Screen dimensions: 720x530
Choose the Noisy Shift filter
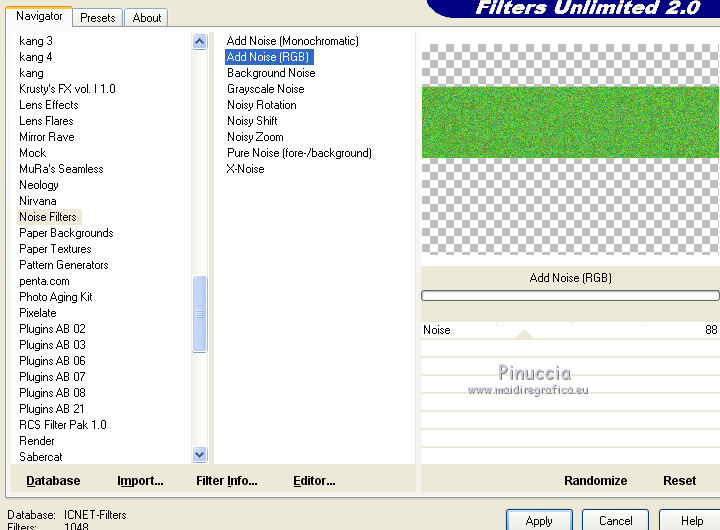point(252,121)
